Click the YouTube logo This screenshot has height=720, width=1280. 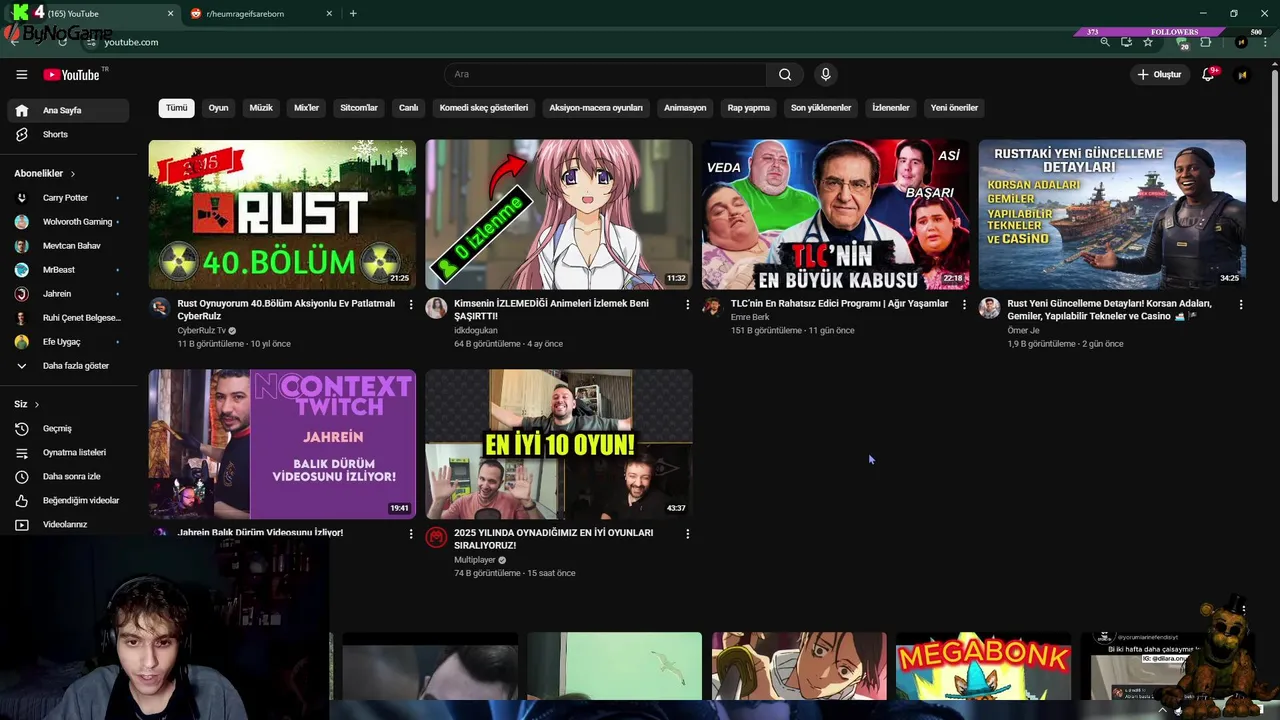tap(71, 75)
